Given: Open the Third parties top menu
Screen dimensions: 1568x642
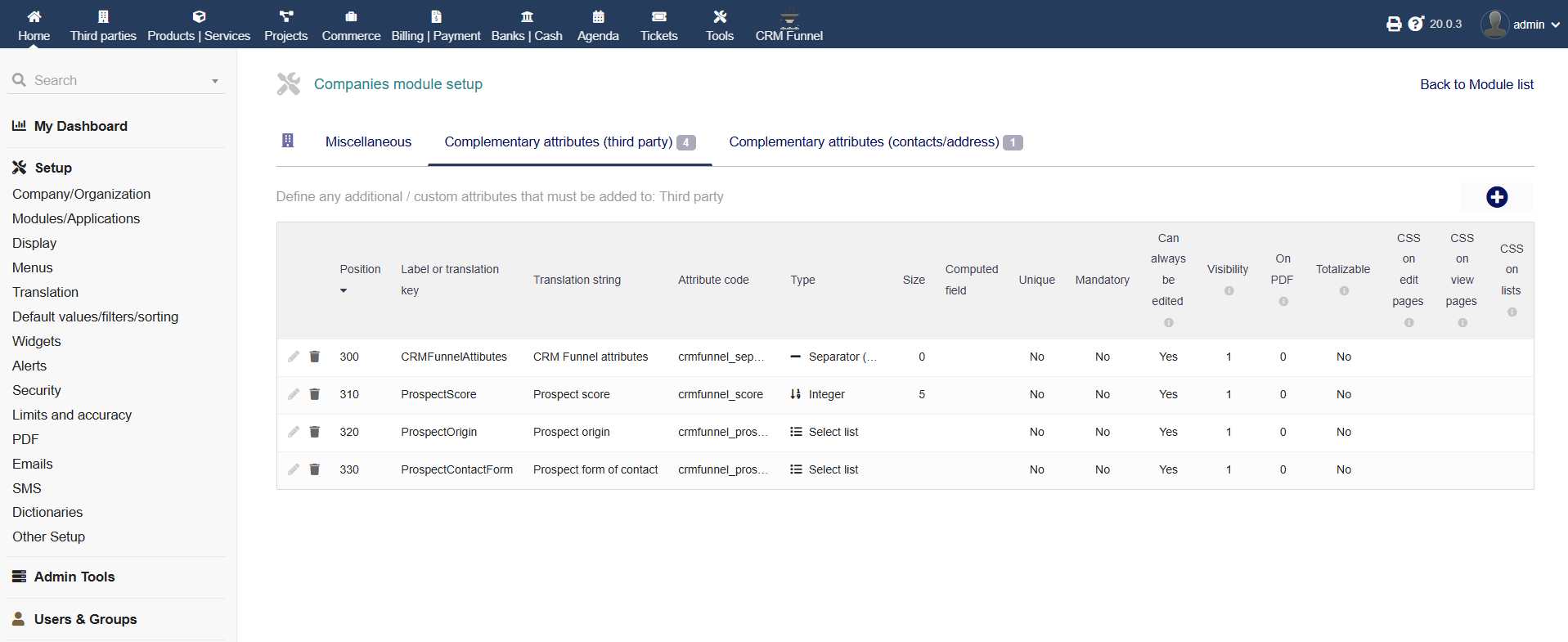Looking at the screenshot, I should [x=103, y=25].
